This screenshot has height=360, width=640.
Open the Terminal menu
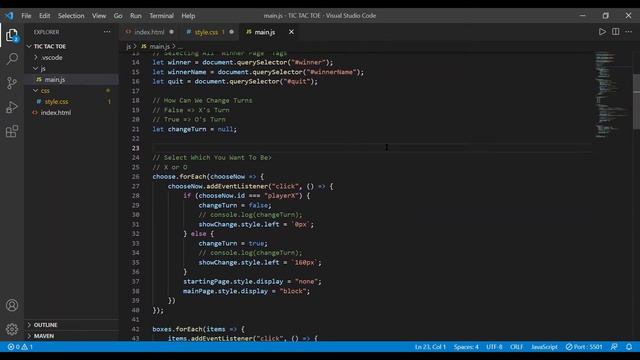click(161, 16)
